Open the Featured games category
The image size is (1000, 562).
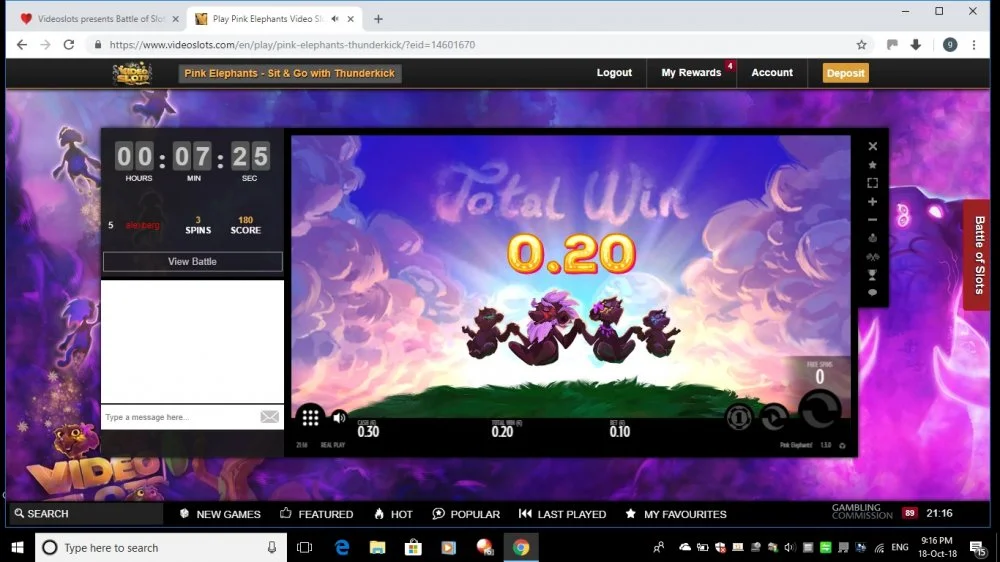point(316,514)
